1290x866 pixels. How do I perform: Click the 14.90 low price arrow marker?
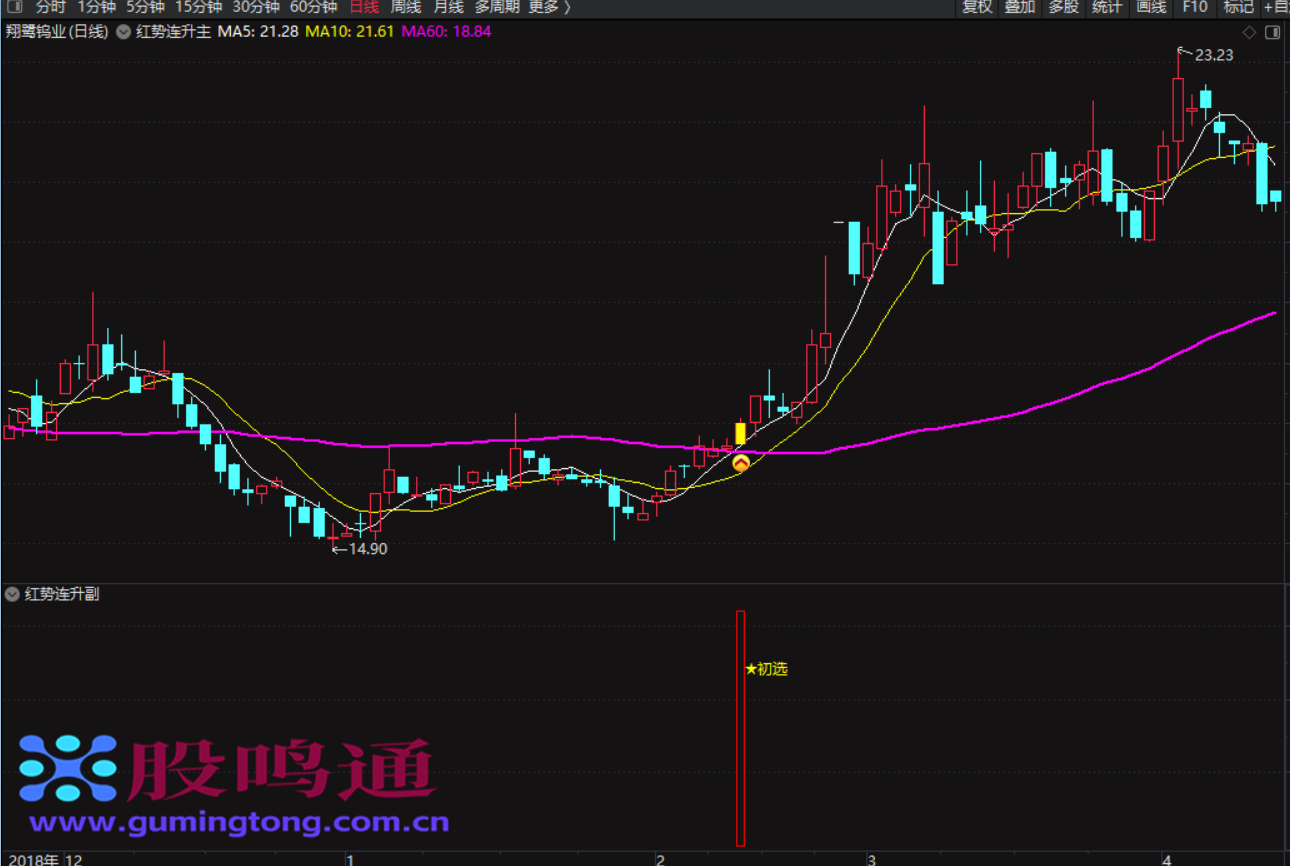359,548
